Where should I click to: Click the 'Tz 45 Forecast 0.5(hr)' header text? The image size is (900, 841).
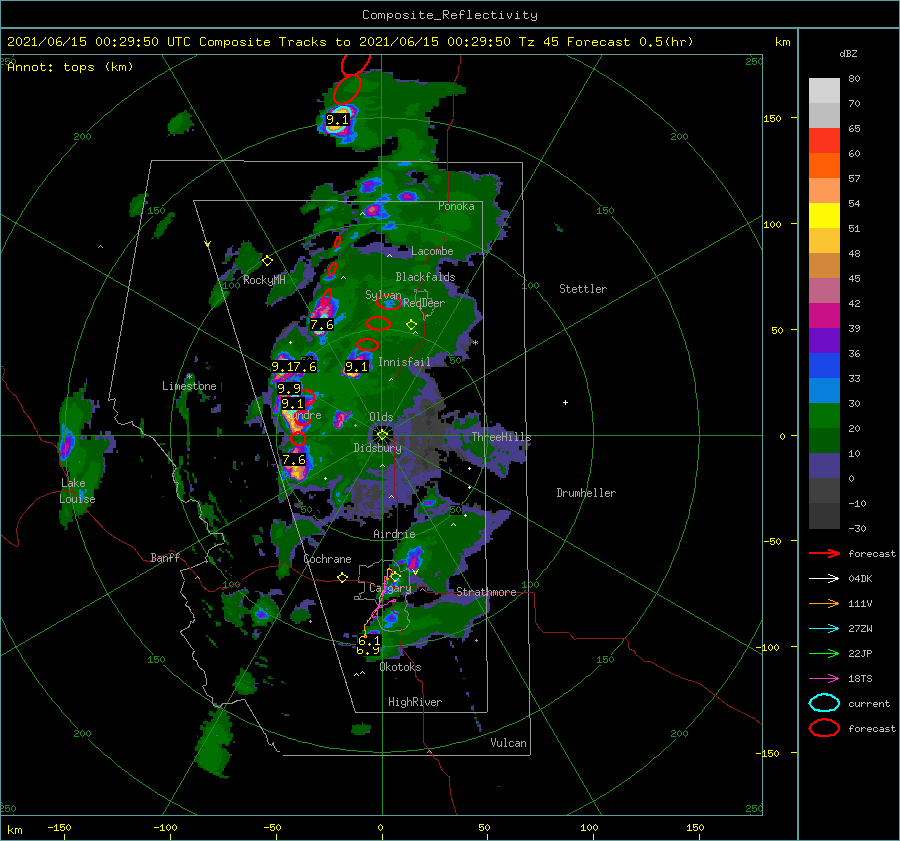[x=606, y=42]
